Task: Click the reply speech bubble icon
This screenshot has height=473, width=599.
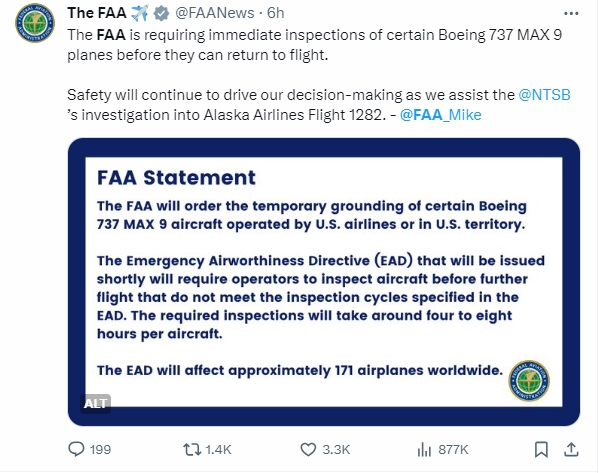Action: coord(76,449)
